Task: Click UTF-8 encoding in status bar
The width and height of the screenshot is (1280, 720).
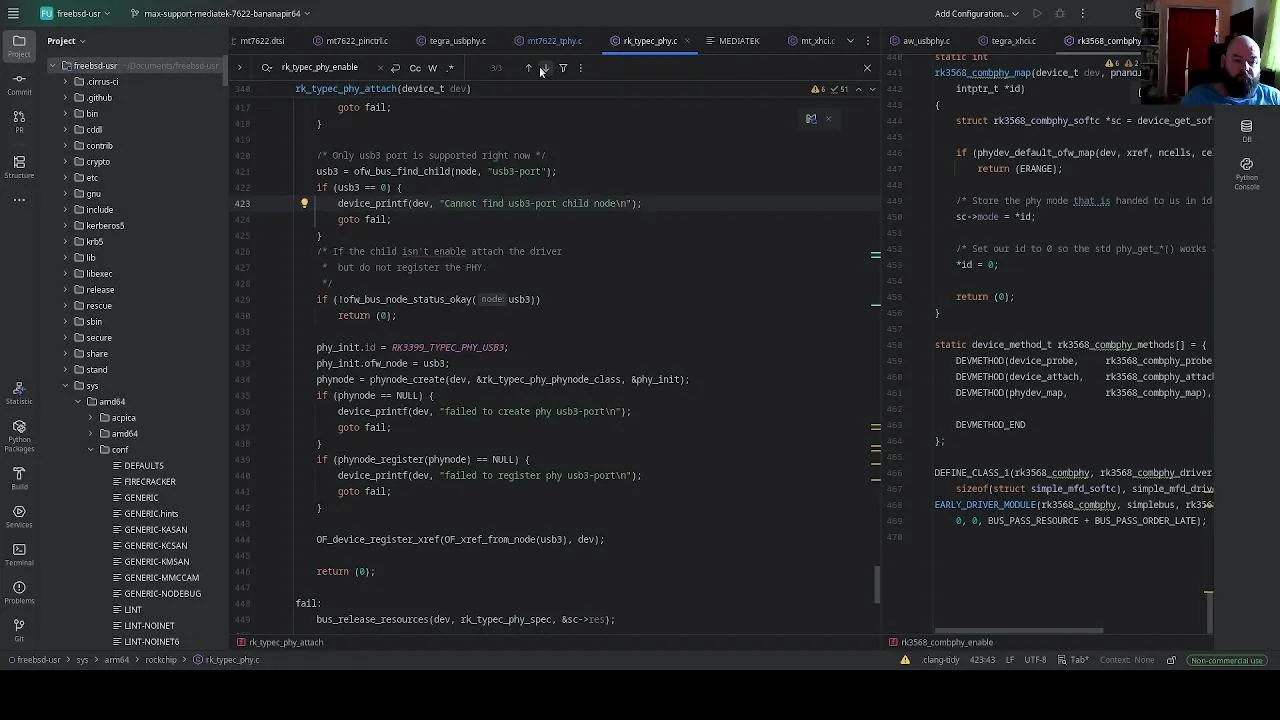Action: [x=1035, y=660]
